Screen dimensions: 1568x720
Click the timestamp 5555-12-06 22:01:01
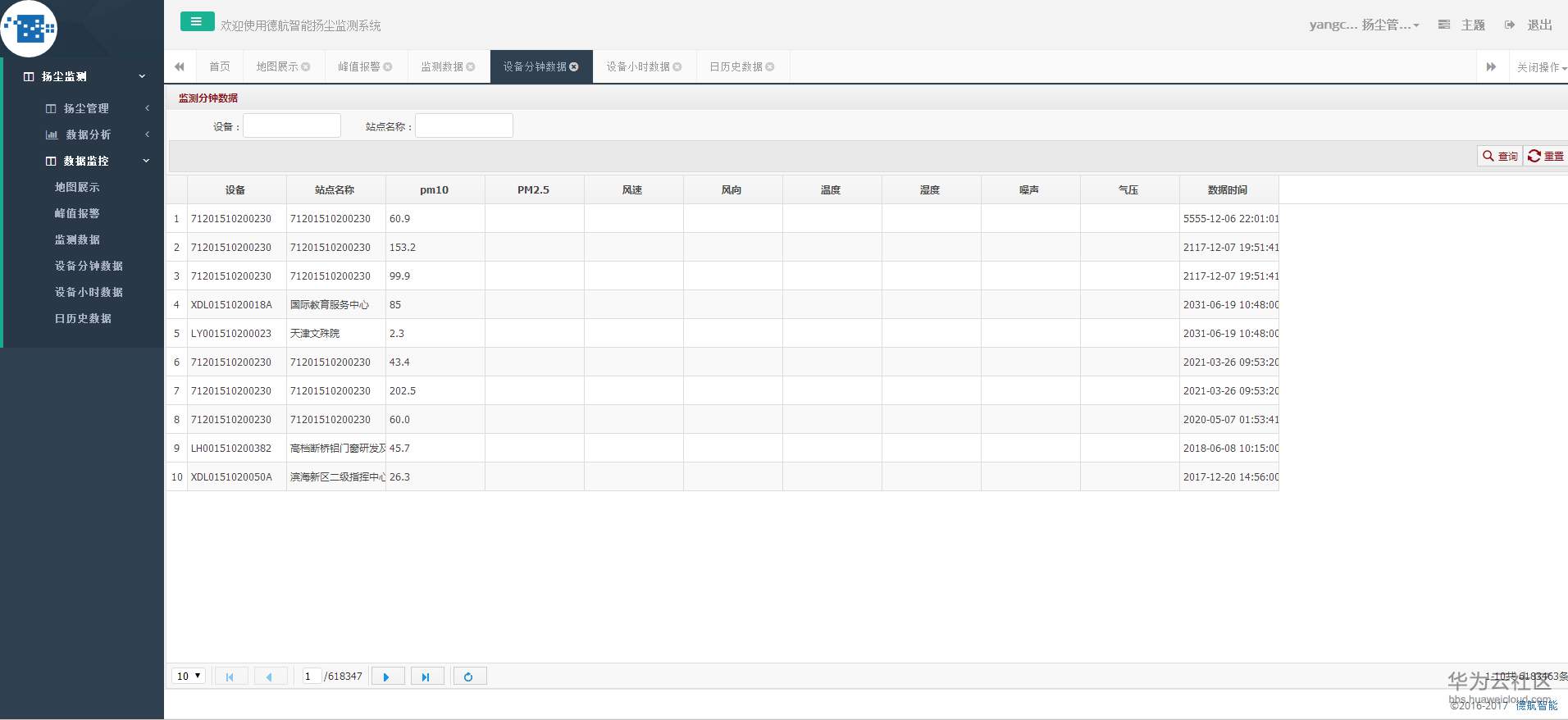(1230, 219)
